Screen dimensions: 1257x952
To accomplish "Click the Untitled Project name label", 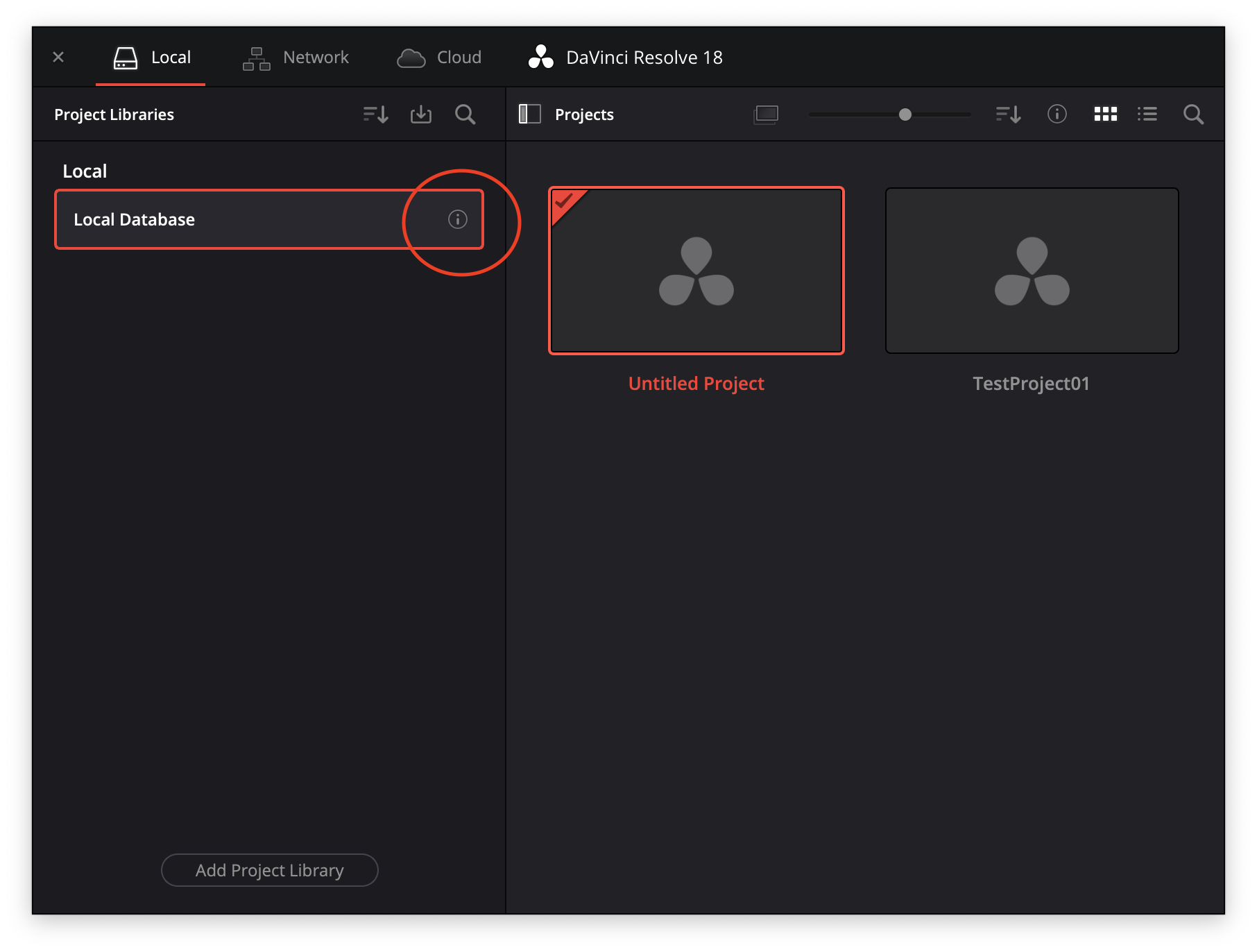I will point(696,384).
